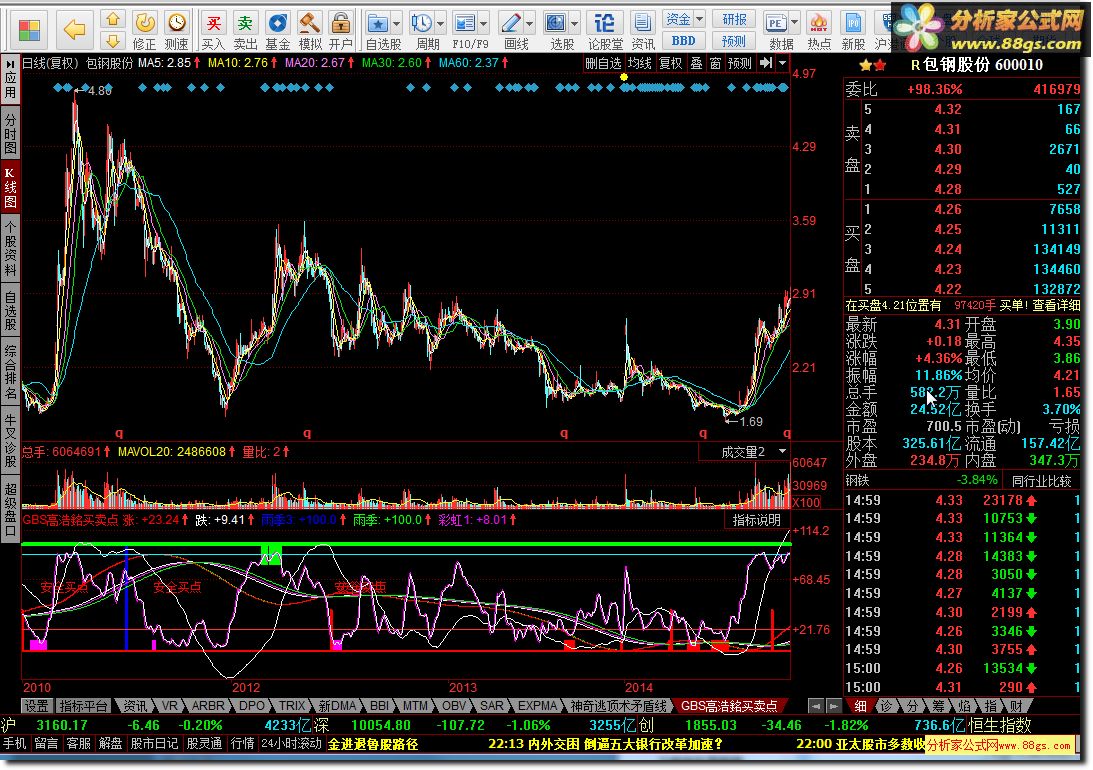This screenshot has width=1093, height=770.
Task: Open the 基金 fund icon
Action: [277, 23]
